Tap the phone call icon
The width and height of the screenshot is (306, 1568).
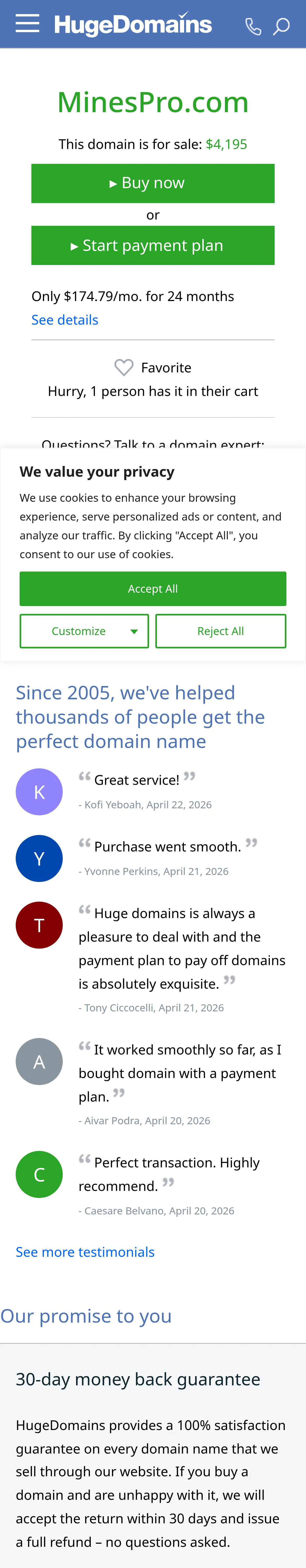point(253,26)
